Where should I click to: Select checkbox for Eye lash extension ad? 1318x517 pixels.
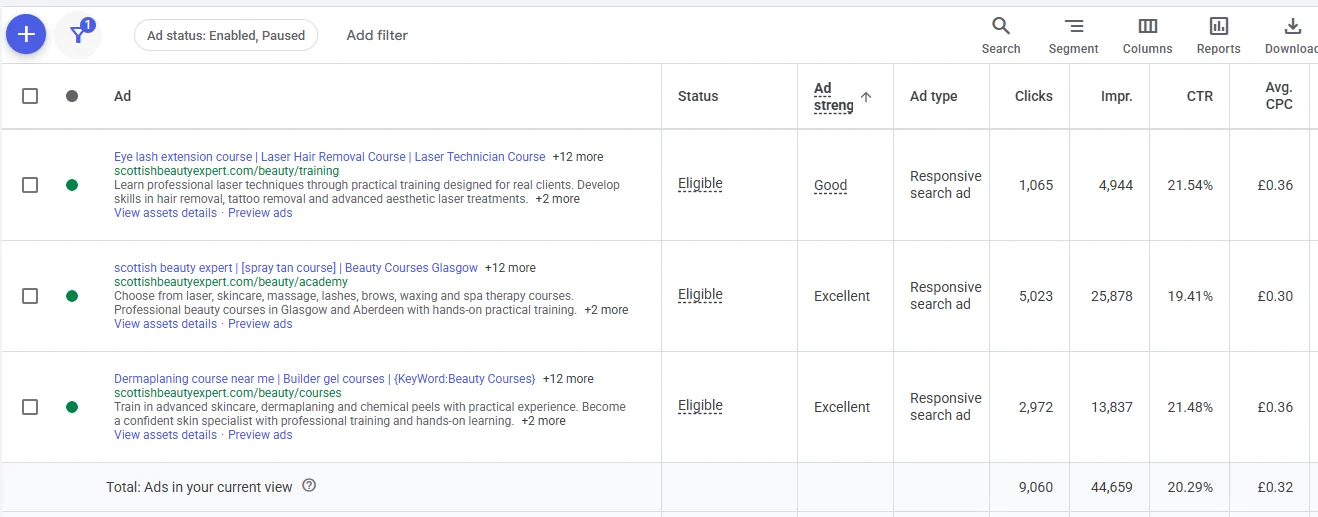tap(30, 185)
